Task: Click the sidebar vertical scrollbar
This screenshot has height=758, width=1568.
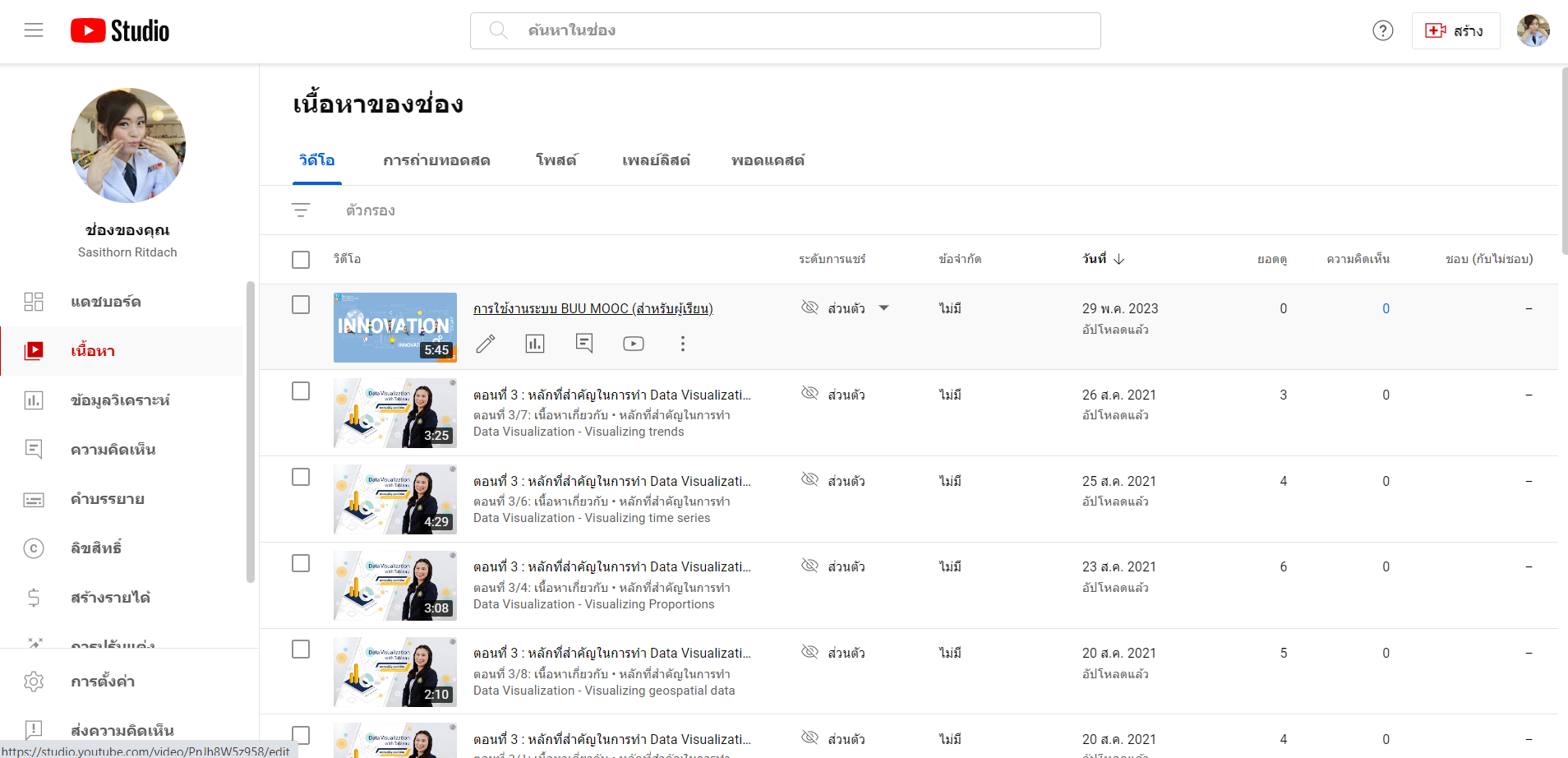Action: click(x=251, y=432)
